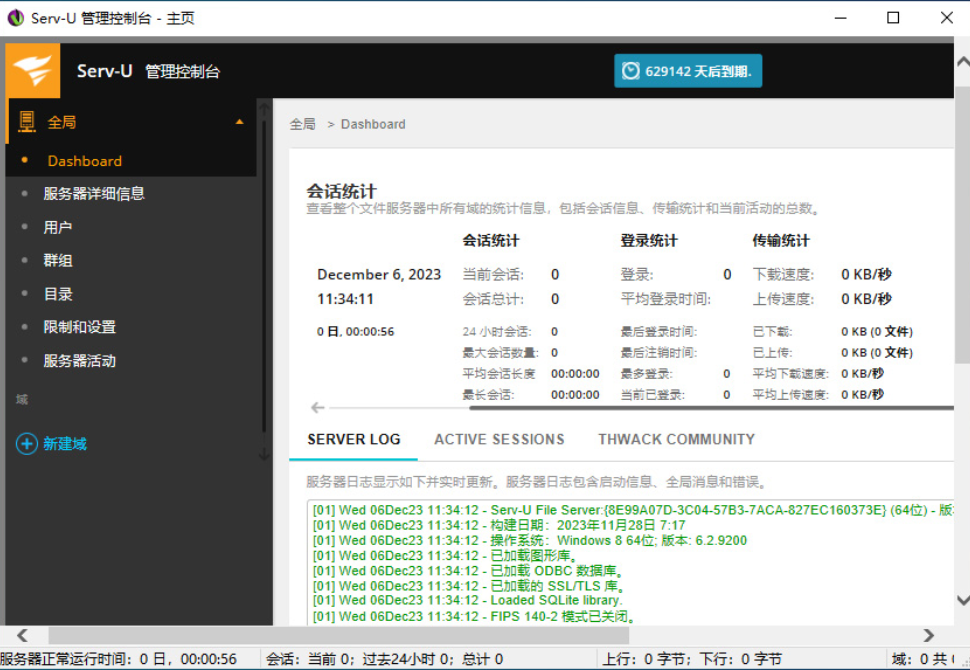Click the page vertical scroll up arrow
Viewport: 970px width, 670px height.
coord(963,62)
